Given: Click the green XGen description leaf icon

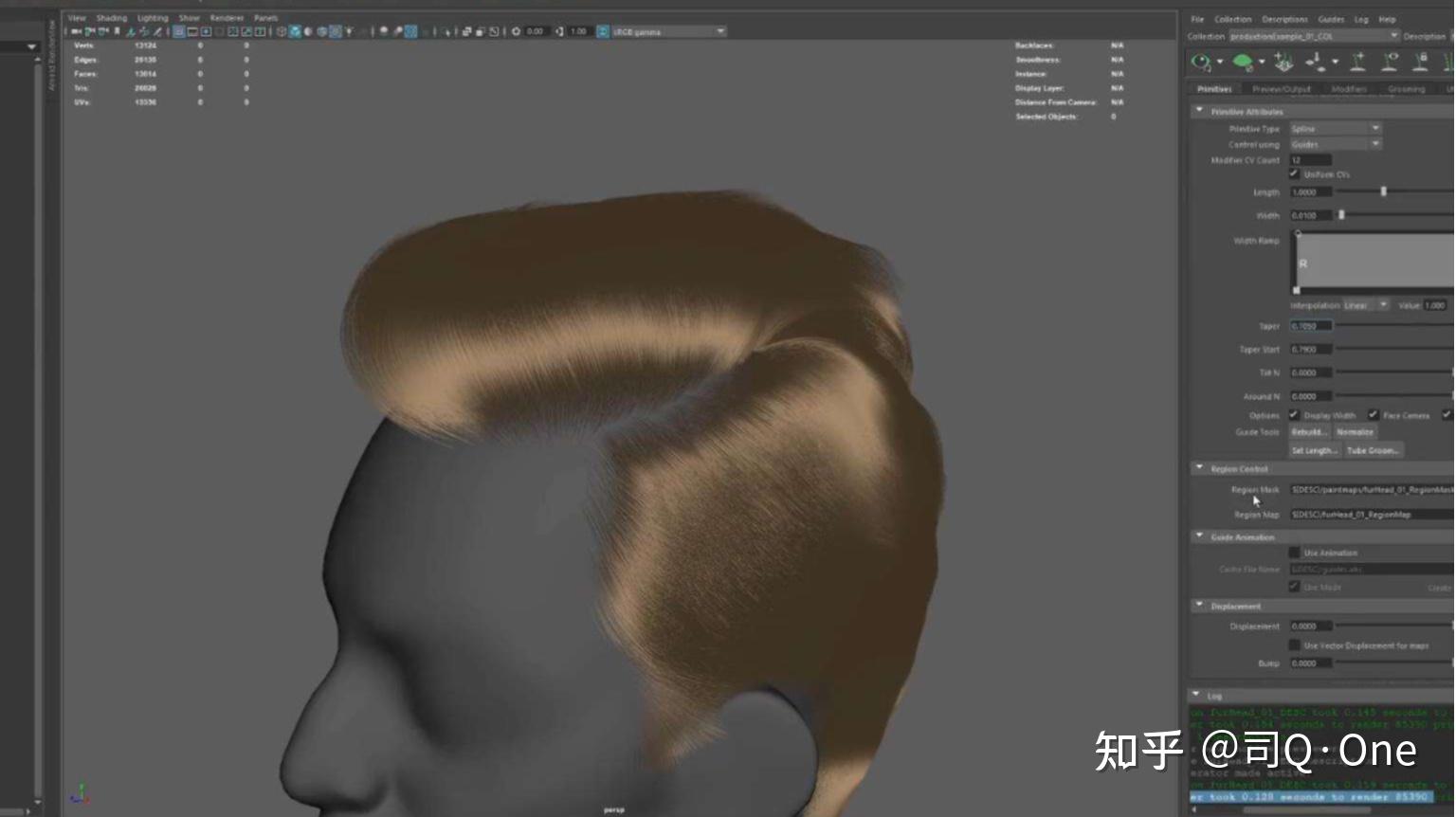Looking at the screenshot, I should 1243,63.
